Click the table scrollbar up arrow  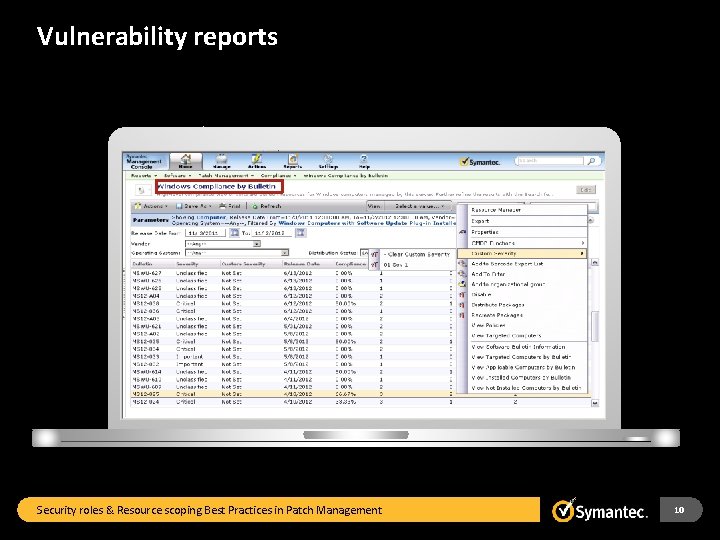595,263
